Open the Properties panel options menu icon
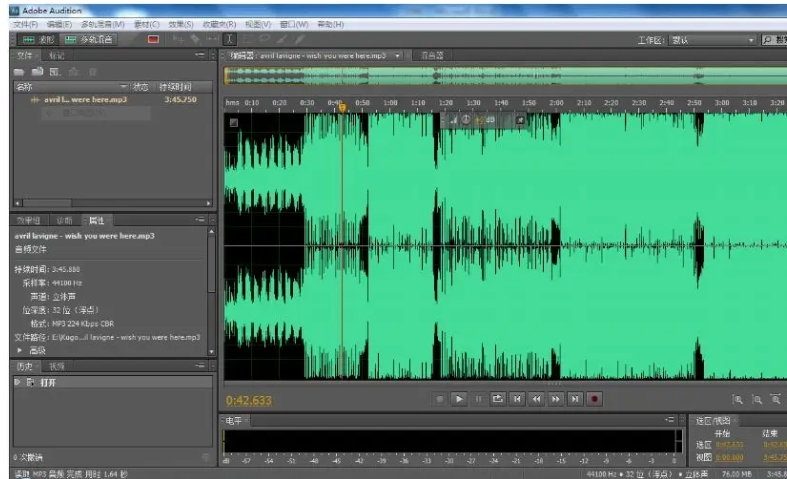 [200, 219]
